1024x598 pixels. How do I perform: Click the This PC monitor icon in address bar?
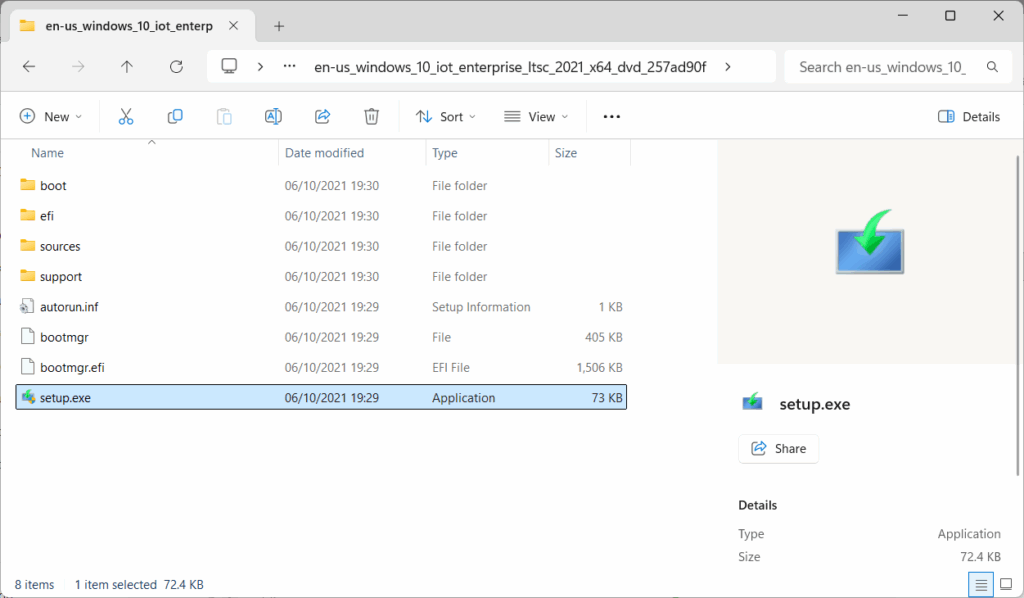coord(229,67)
